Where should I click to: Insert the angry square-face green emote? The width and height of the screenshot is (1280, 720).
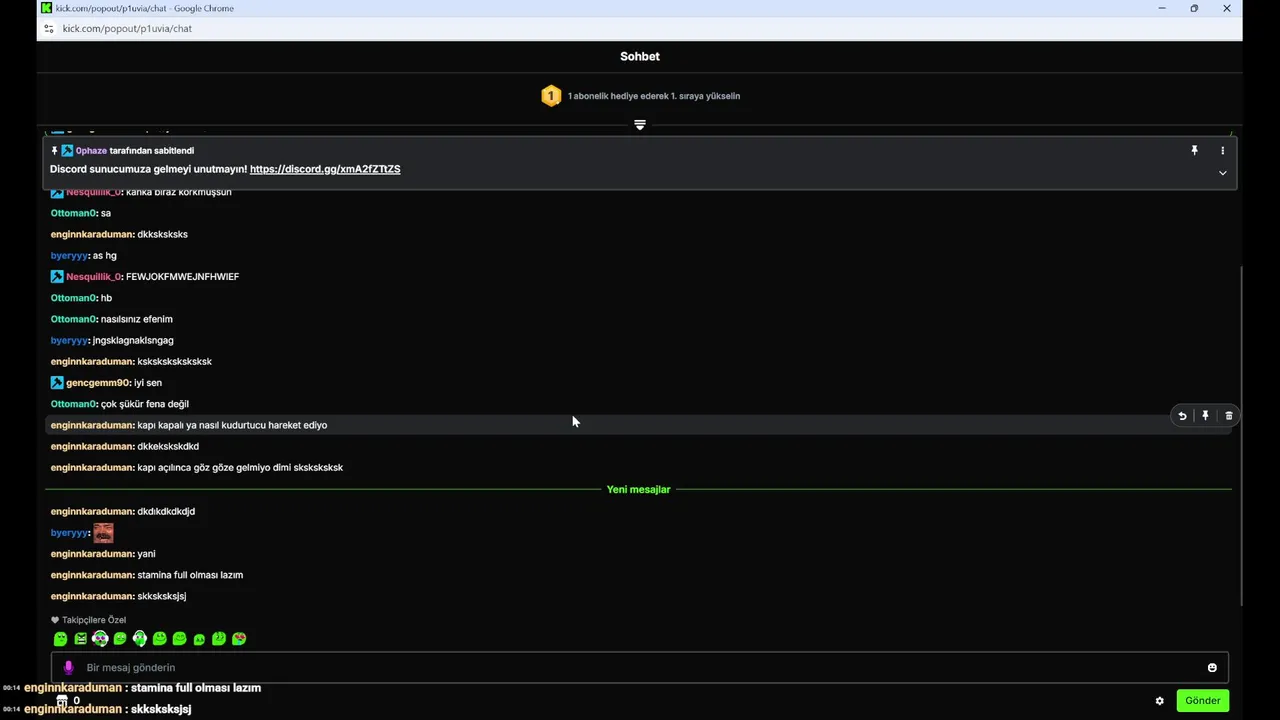pyautogui.click(x=81, y=639)
